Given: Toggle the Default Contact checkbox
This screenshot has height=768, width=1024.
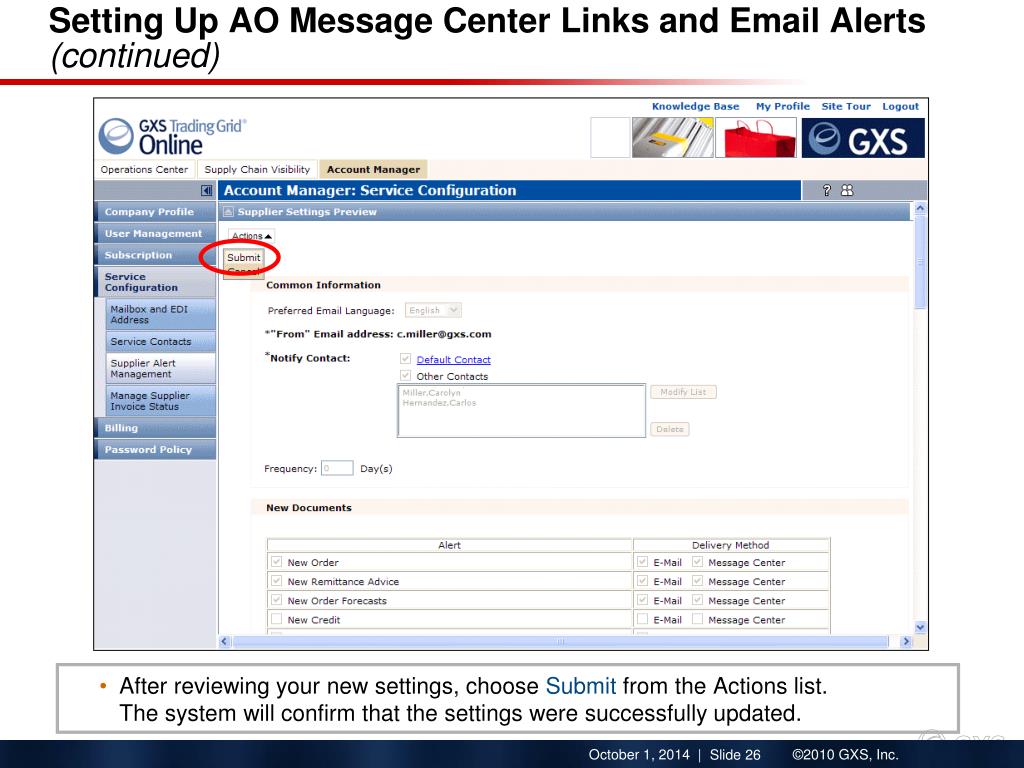Looking at the screenshot, I should coord(406,359).
